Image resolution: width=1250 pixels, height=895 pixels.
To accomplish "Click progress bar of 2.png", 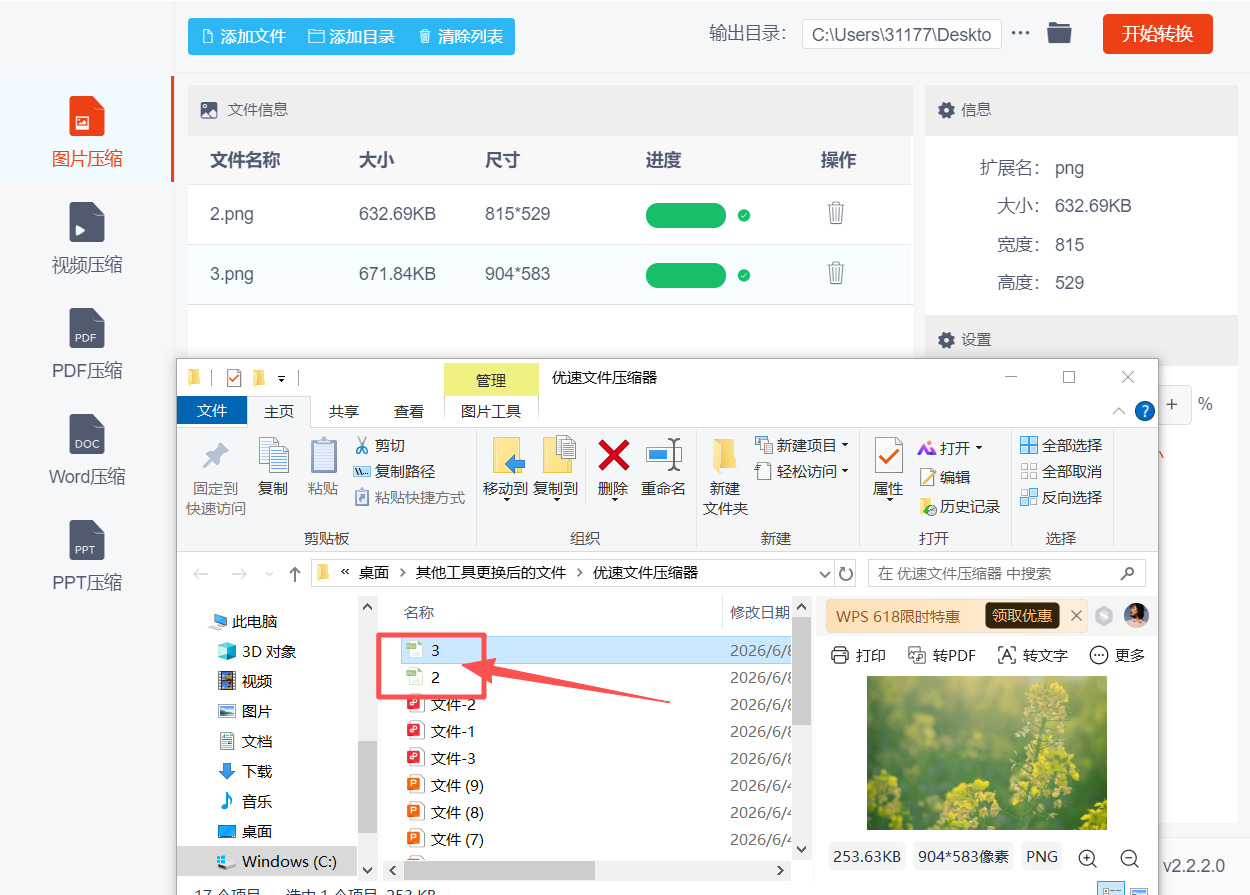I will pyautogui.click(x=686, y=215).
